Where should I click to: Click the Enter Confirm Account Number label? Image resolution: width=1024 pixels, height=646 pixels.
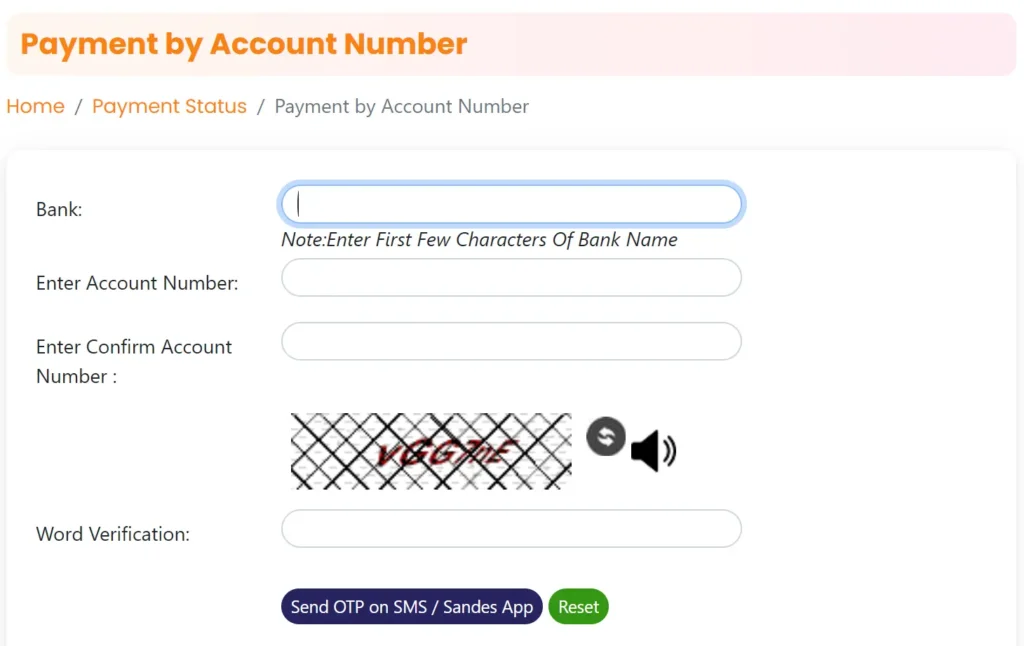coord(134,361)
